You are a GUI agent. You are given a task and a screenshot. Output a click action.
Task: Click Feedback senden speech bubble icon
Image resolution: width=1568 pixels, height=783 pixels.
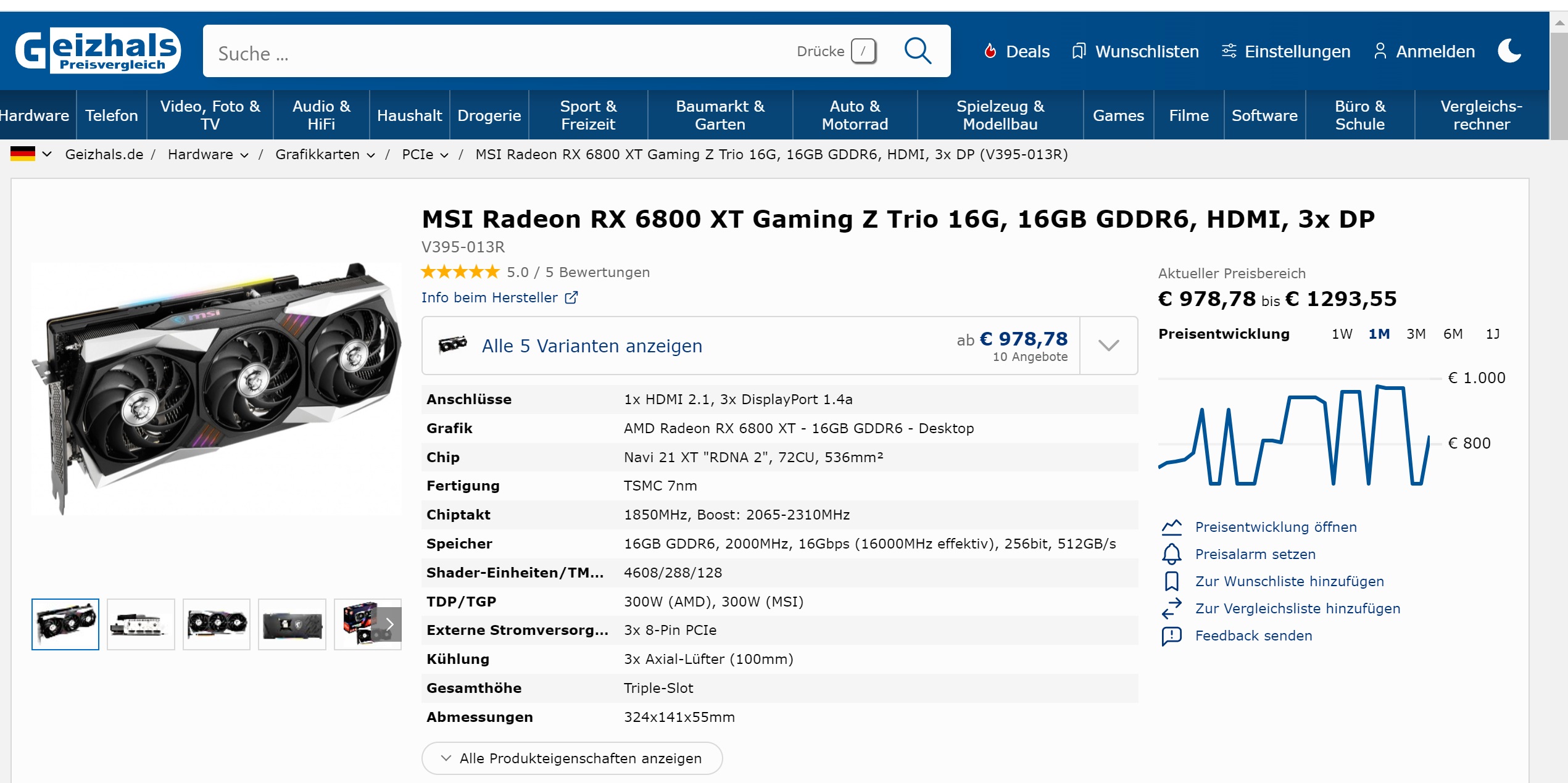coord(1171,636)
